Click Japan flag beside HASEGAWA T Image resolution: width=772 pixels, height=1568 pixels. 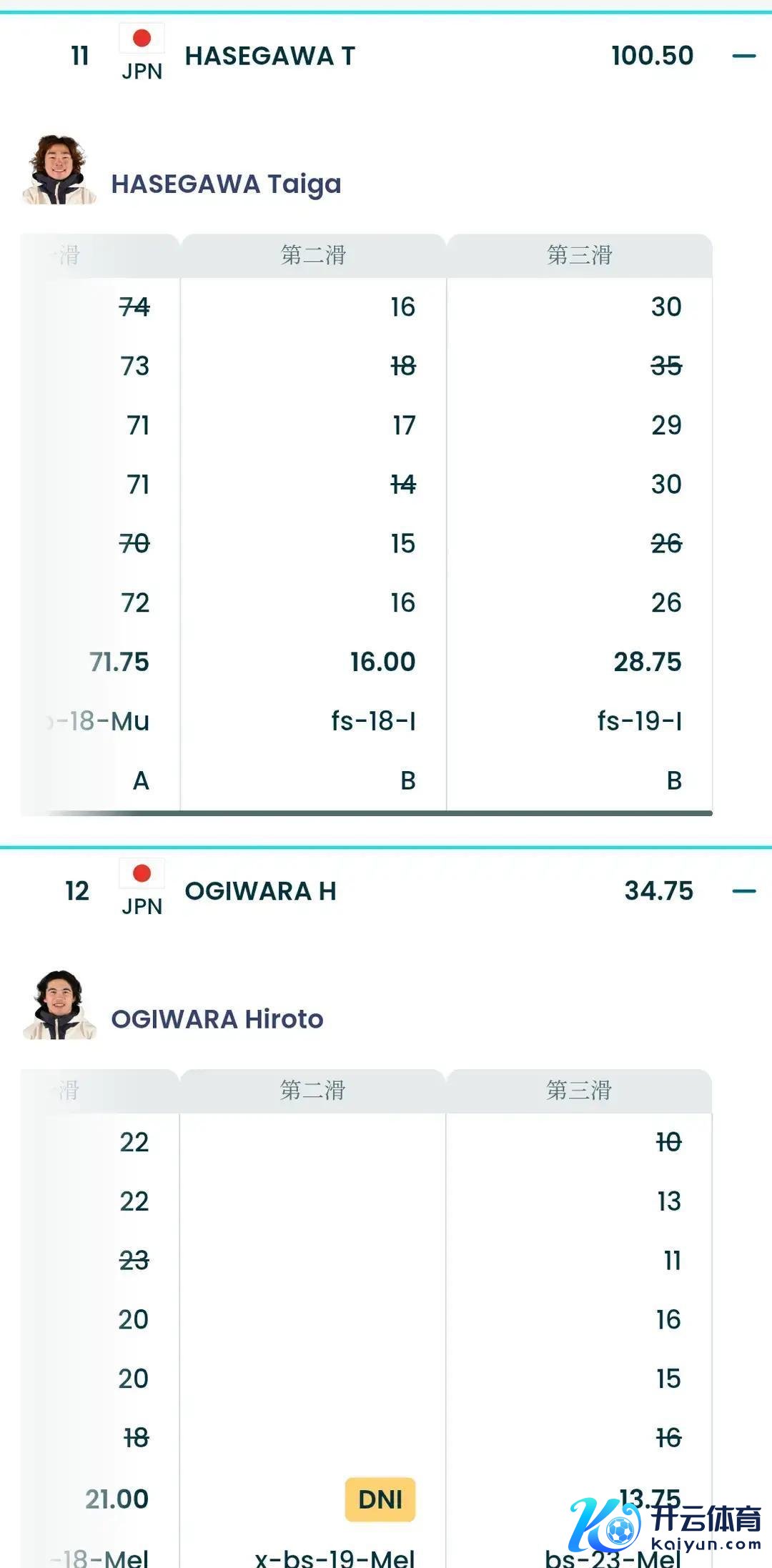pos(142,39)
